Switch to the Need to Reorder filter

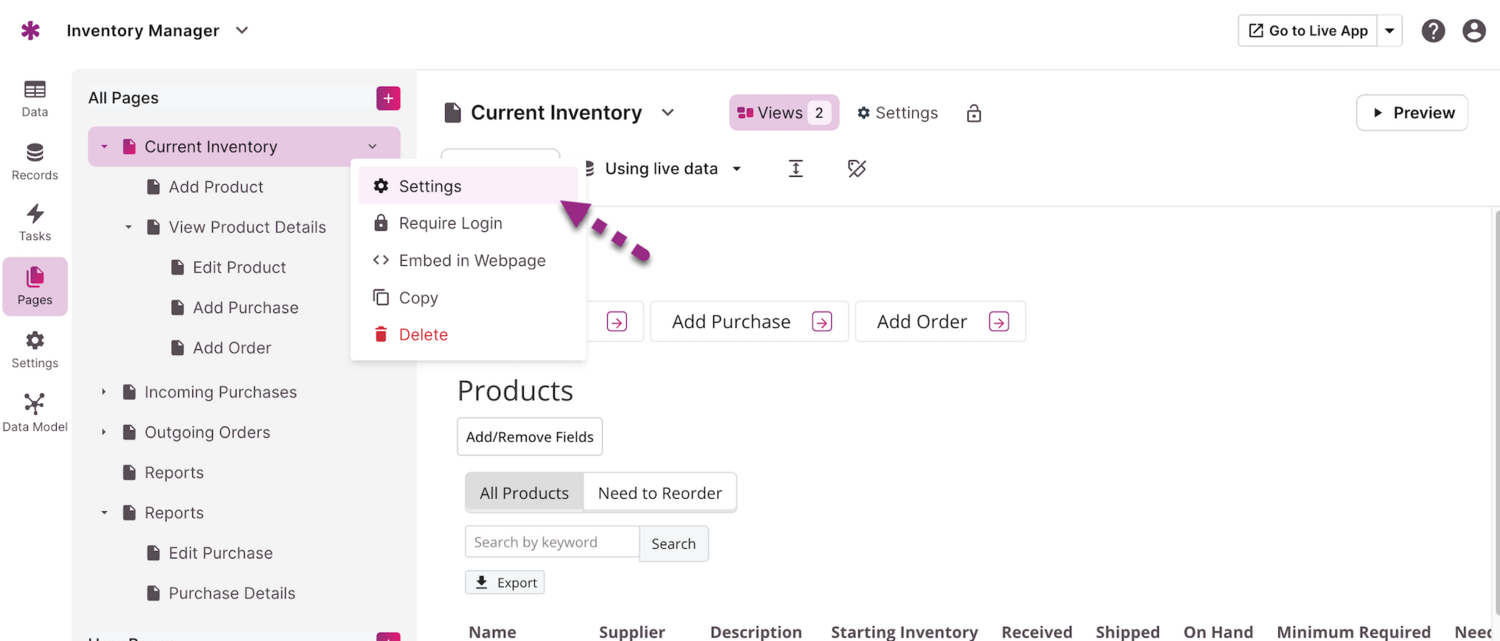660,493
